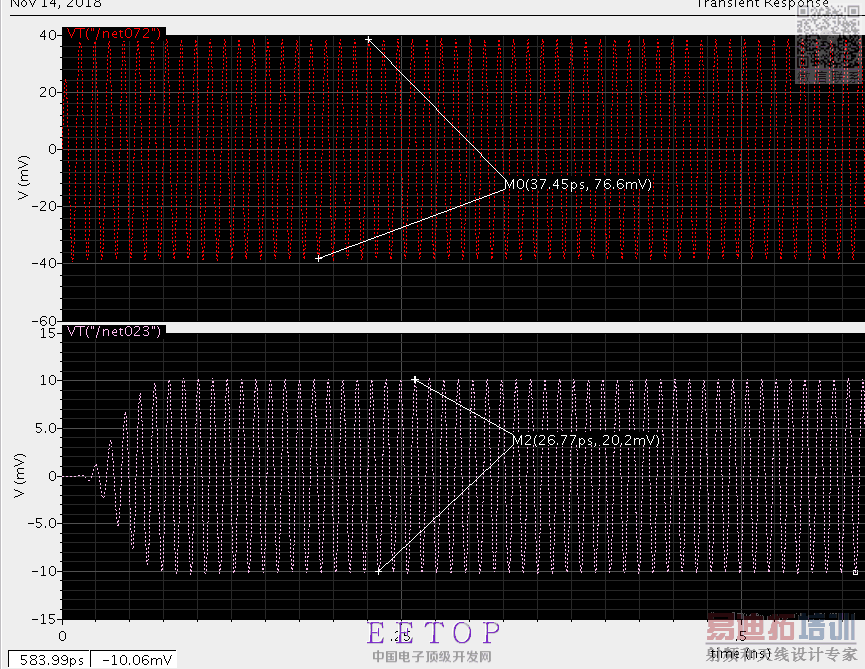Click the -10.06mV voltage readout field
This screenshot has height=669, width=865.
(x=134, y=660)
